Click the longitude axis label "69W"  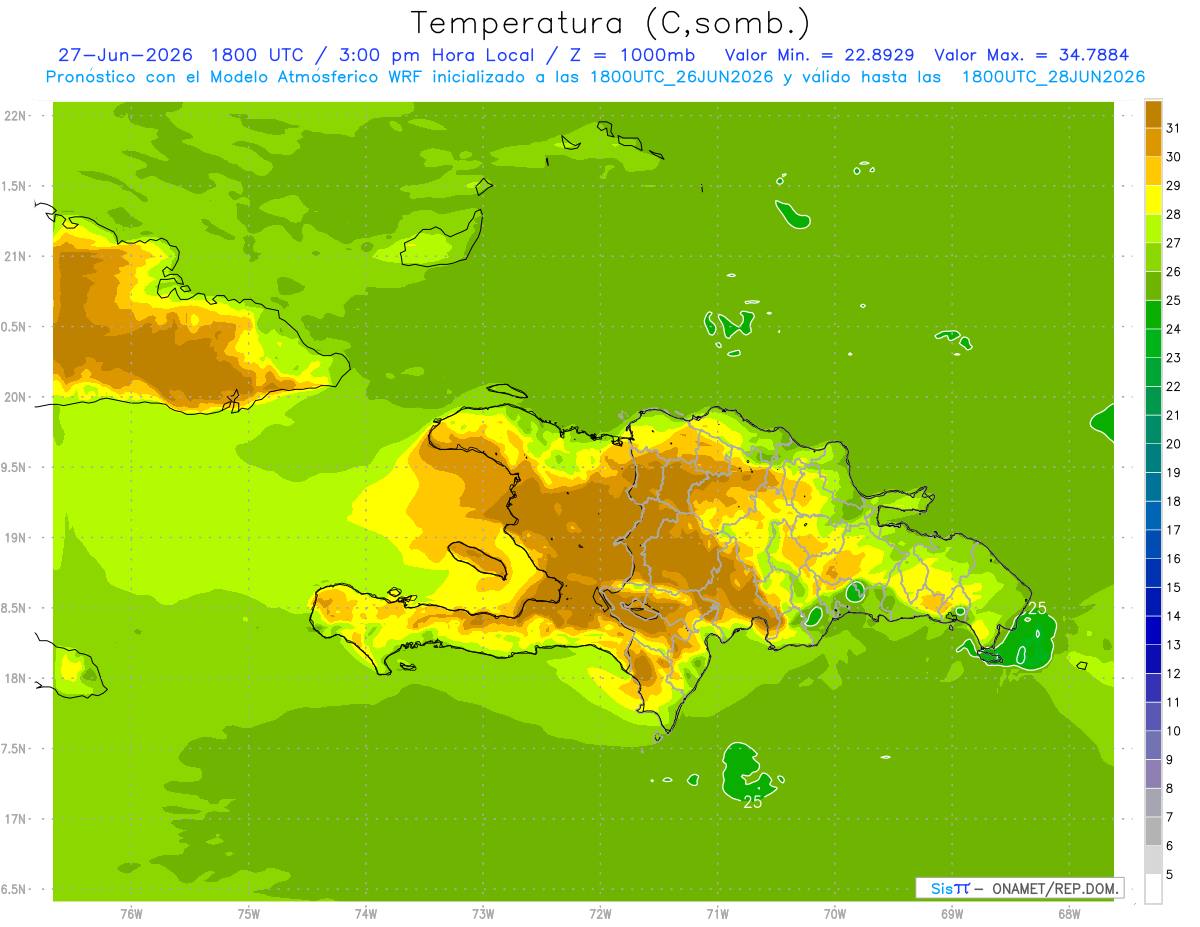point(952,914)
